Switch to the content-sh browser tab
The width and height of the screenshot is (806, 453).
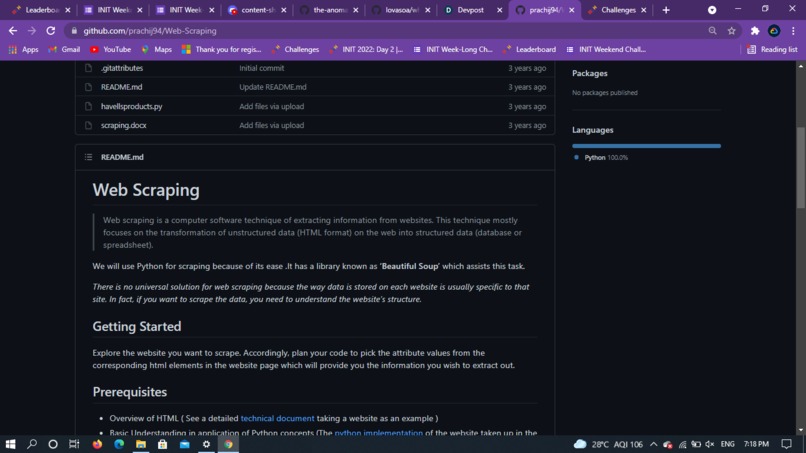[257, 10]
